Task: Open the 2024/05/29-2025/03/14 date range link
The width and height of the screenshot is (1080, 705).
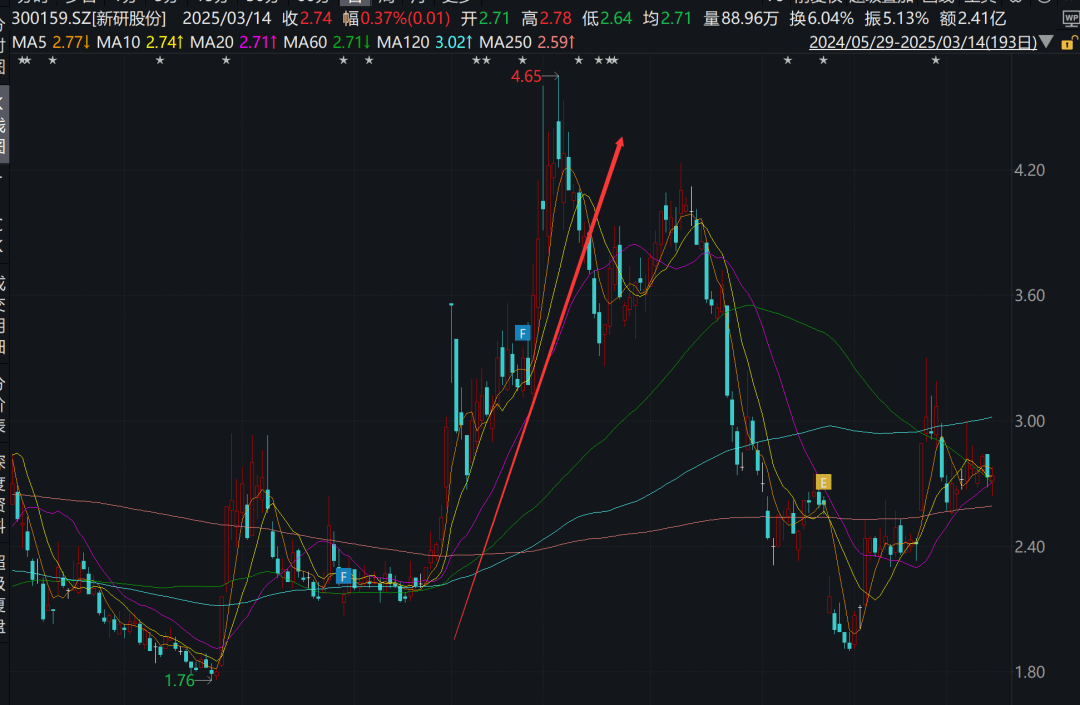Action: pyautogui.click(x=923, y=43)
